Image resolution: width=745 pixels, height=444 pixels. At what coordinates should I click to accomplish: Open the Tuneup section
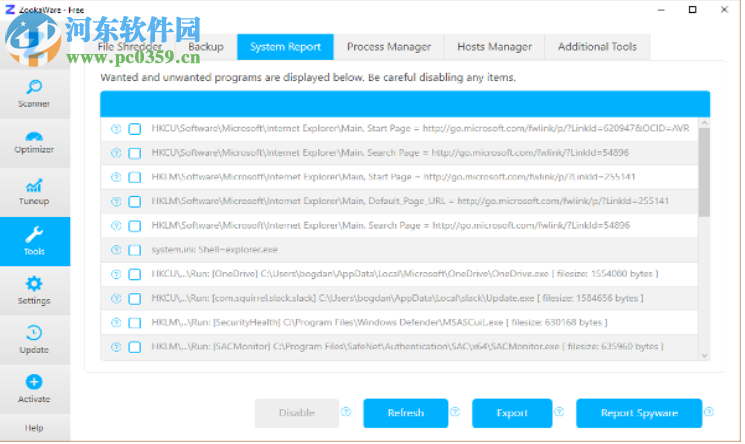click(34, 193)
